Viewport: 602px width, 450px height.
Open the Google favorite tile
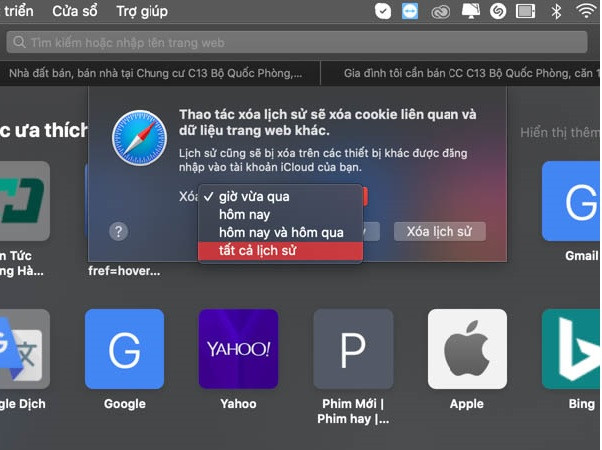coord(124,349)
